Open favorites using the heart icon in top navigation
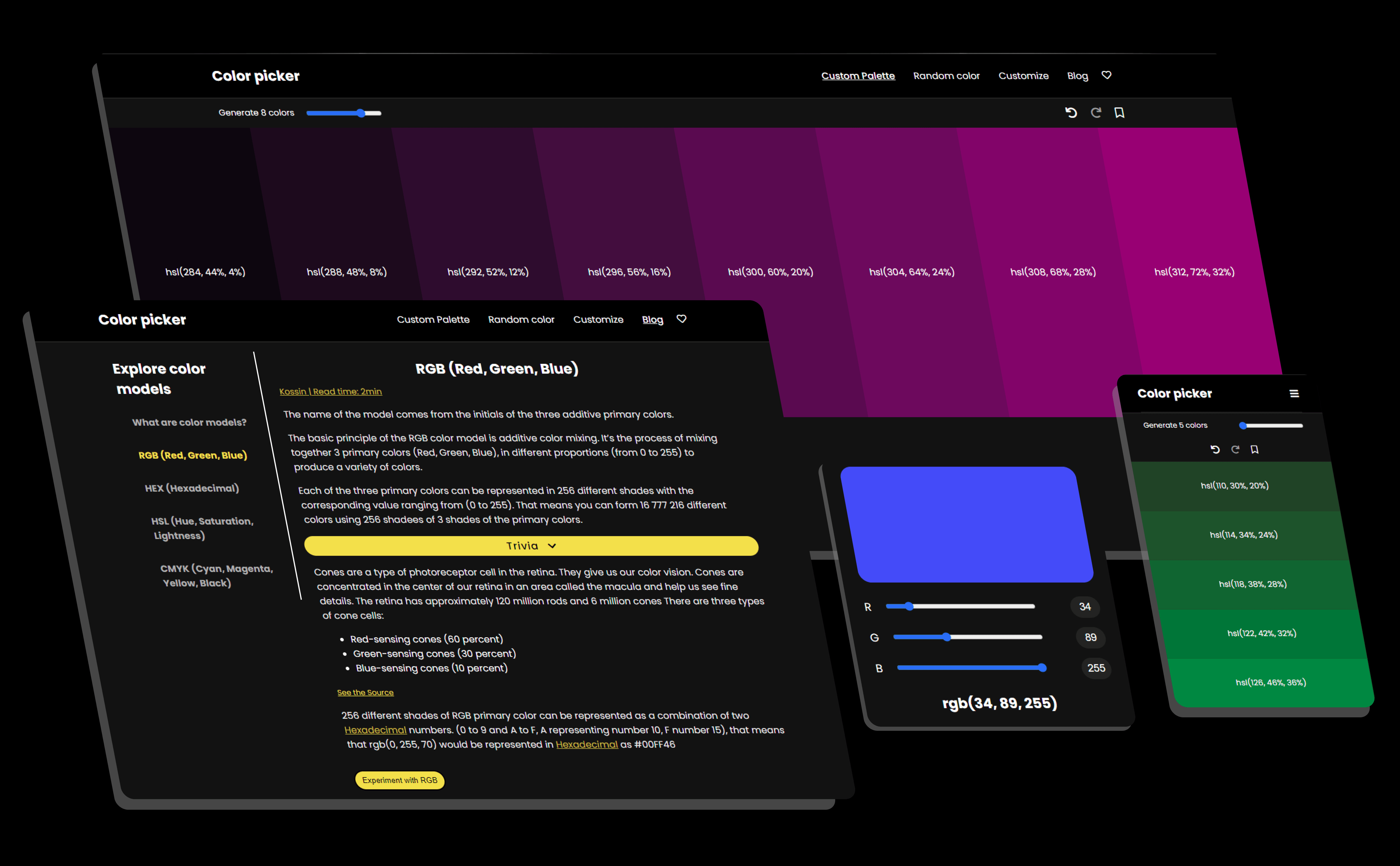 click(1106, 75)
